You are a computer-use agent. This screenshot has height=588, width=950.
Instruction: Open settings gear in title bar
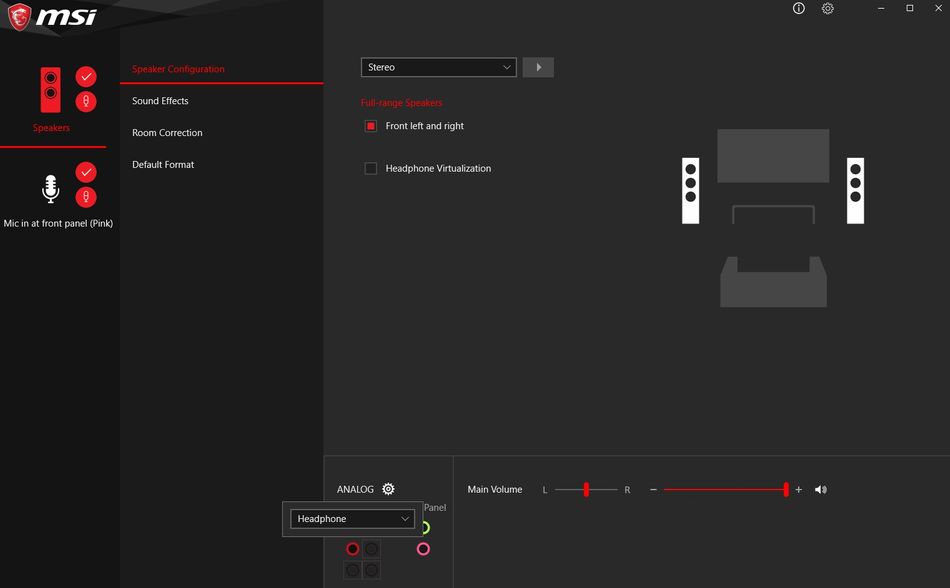828,8
